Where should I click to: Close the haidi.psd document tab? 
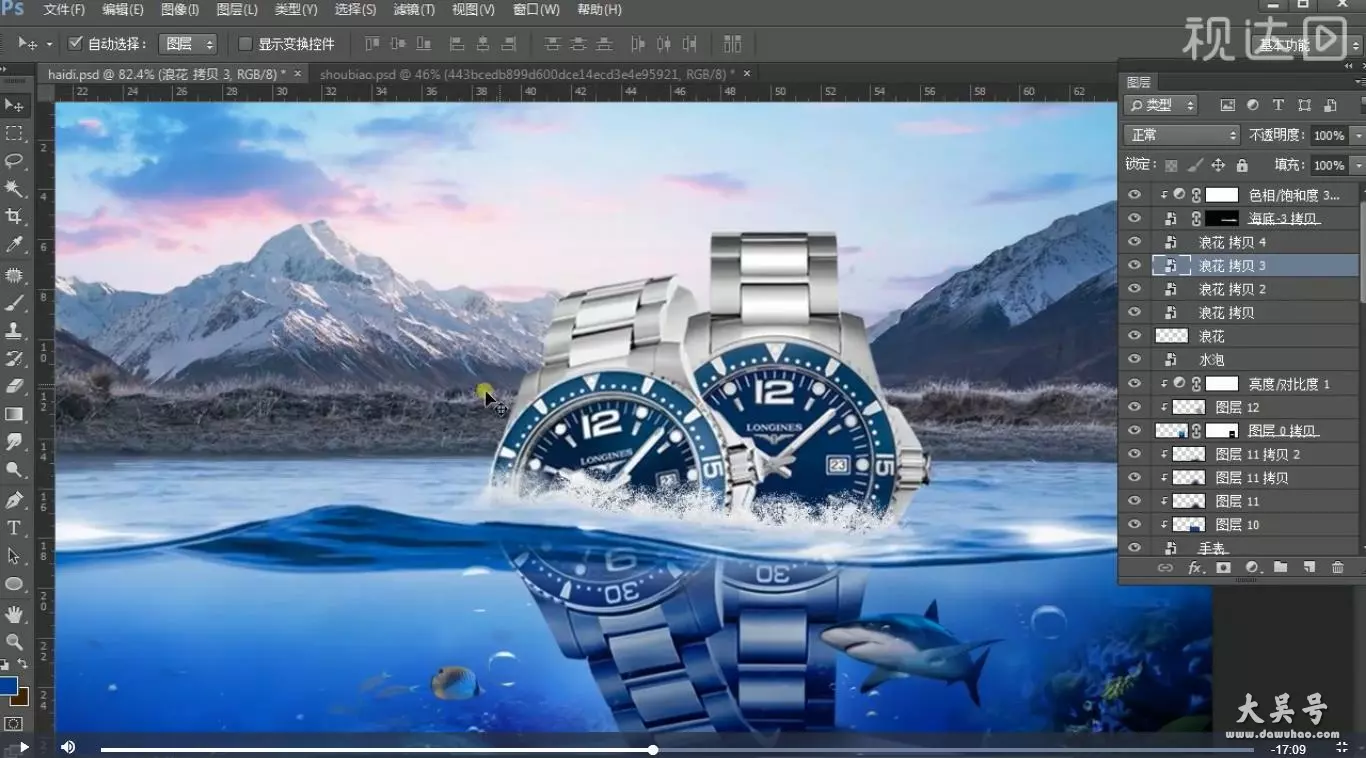point(298,73)
